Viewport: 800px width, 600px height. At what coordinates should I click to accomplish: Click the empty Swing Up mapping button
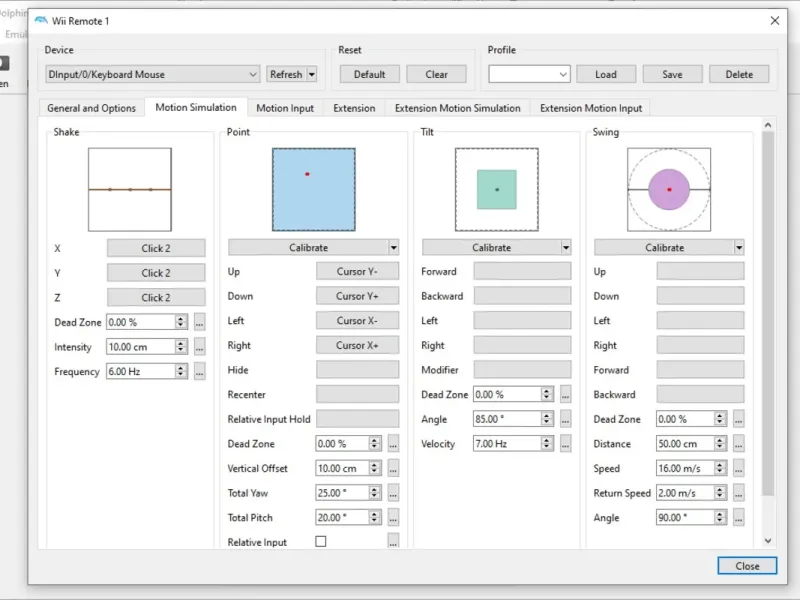click(701, 271)
